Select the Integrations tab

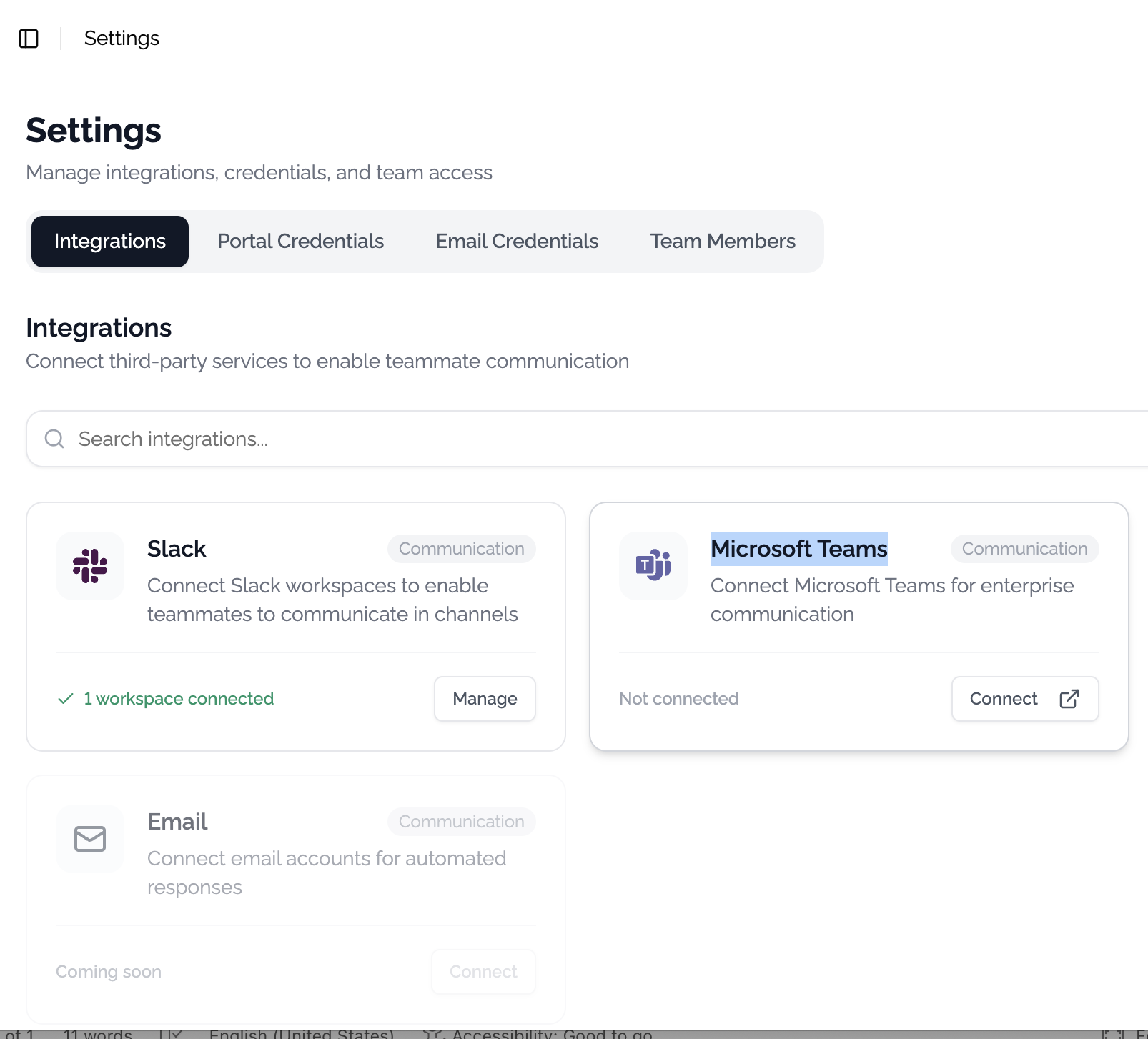[x=109, y=241]
